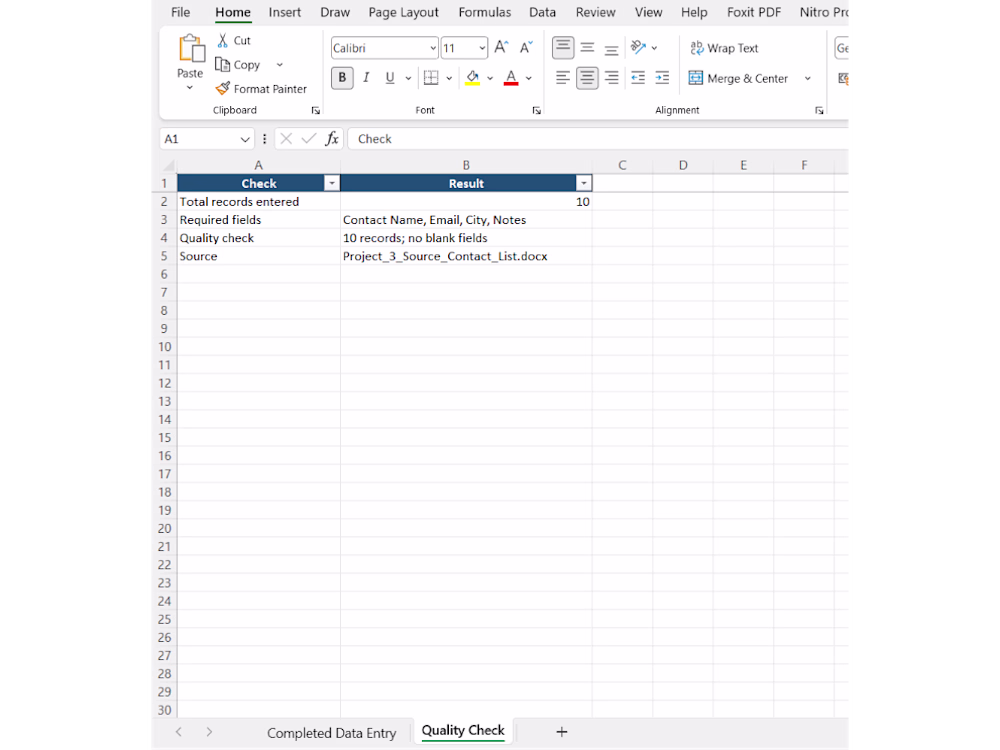This screenshot has width=1000, height=750.
Task: Apply yellow fill color bucket
Action: pos(473,78)
